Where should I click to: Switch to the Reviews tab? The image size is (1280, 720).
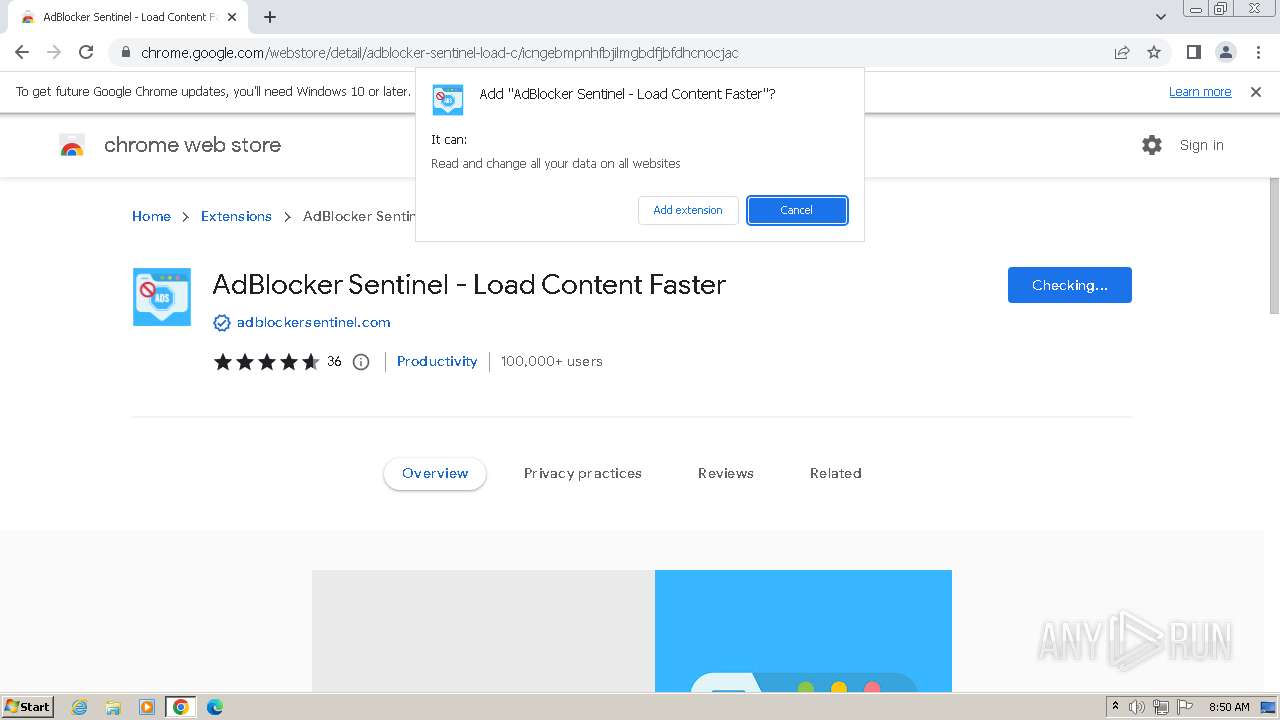[x=726, y=473]
